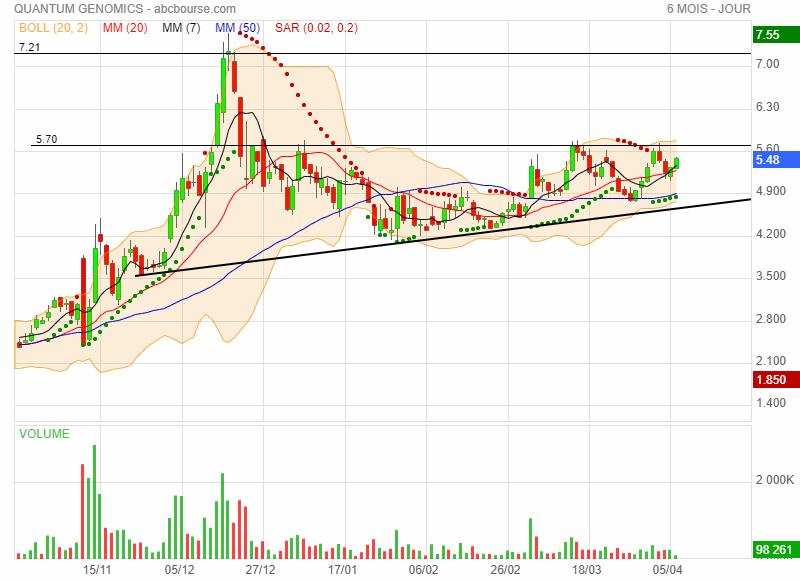Click the 17/01 date axis label
800x580 pixels.
[x=342, y=569]
